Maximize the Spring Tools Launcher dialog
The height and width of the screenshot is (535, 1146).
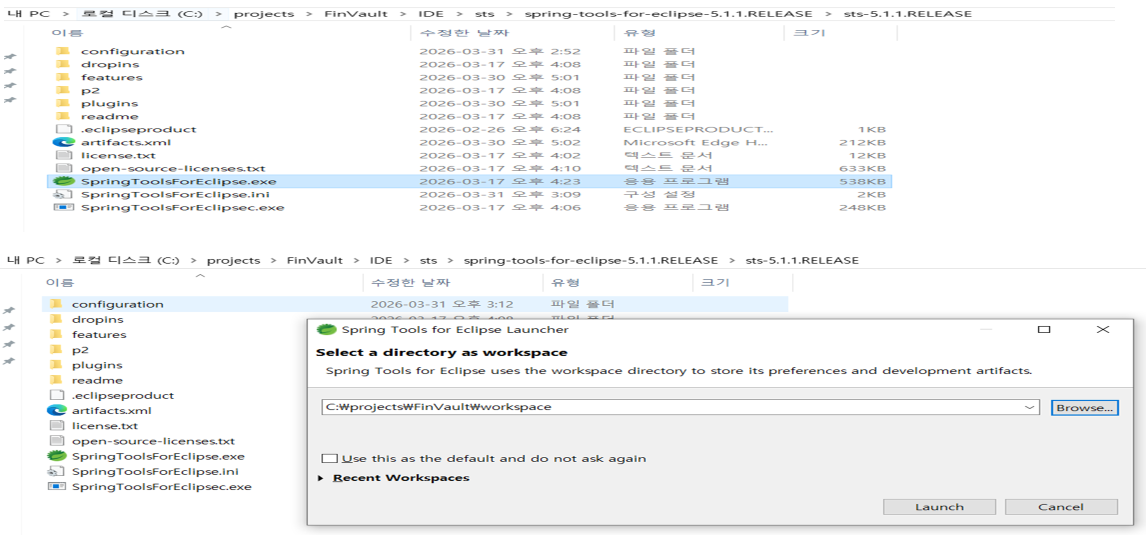pyautogui.click(x=1044, y=330)
